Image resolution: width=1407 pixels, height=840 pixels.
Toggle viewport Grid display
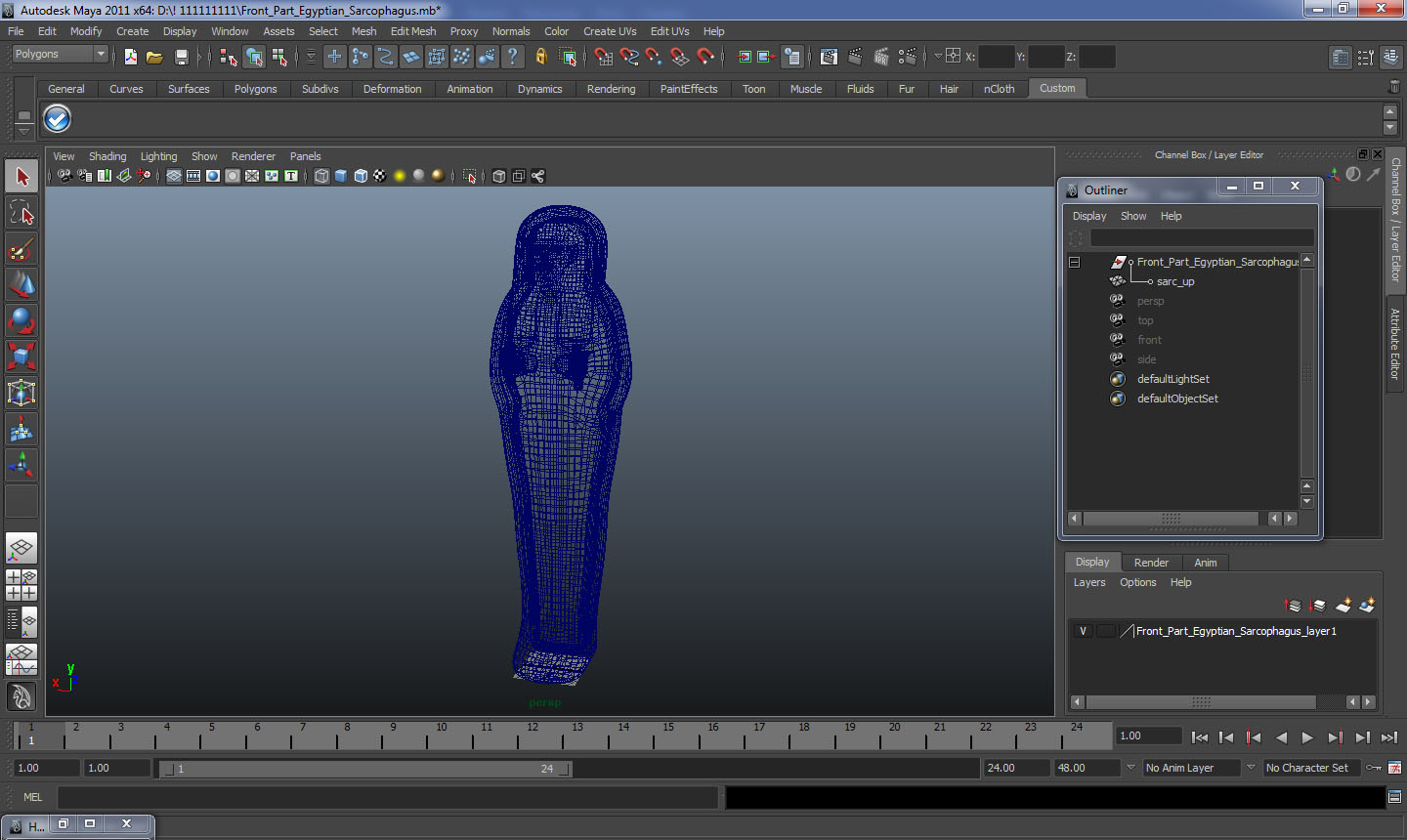click(174, 176)
